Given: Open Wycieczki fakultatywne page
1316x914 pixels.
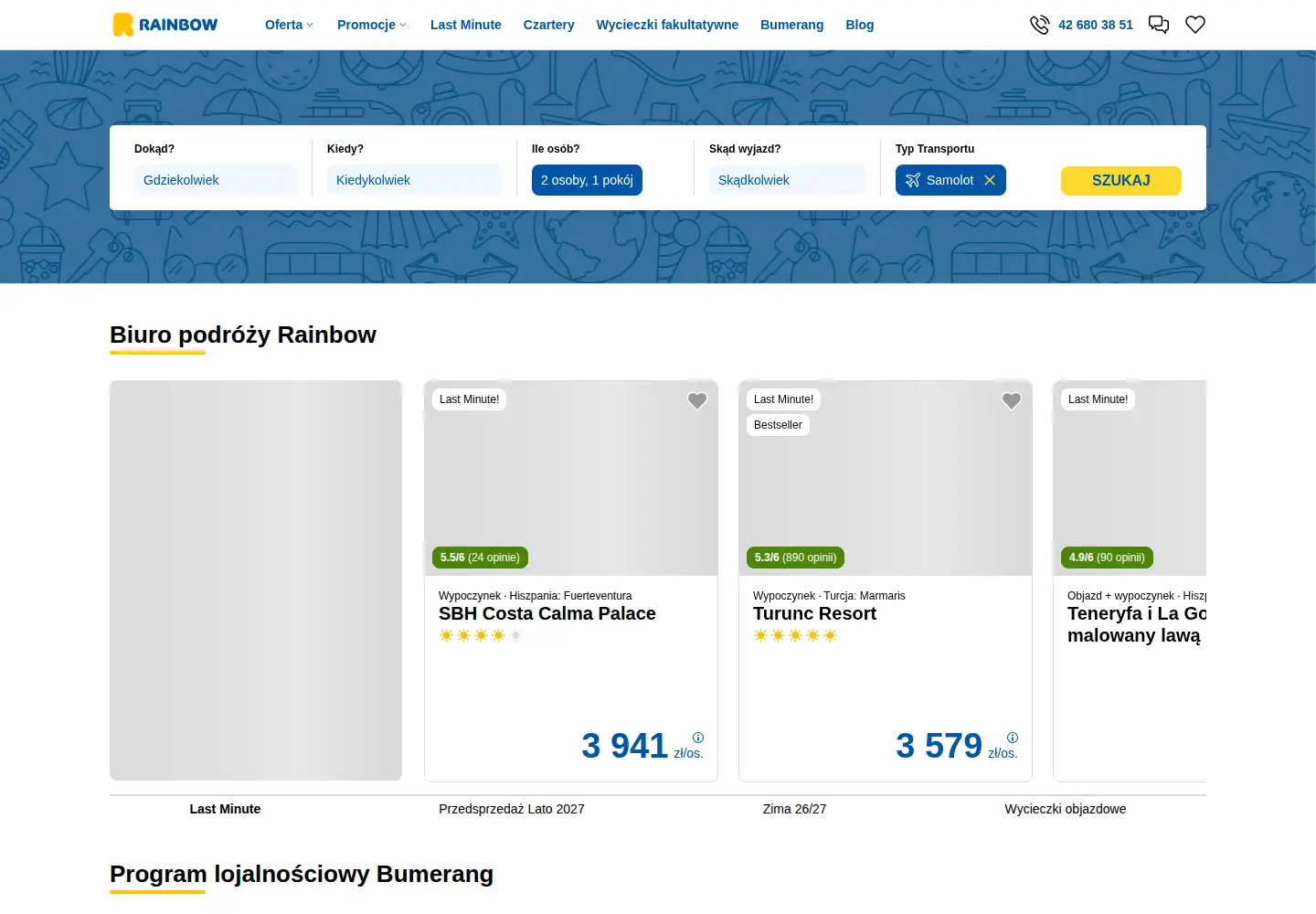Looking at the screenshot, I should pos(667,25).
